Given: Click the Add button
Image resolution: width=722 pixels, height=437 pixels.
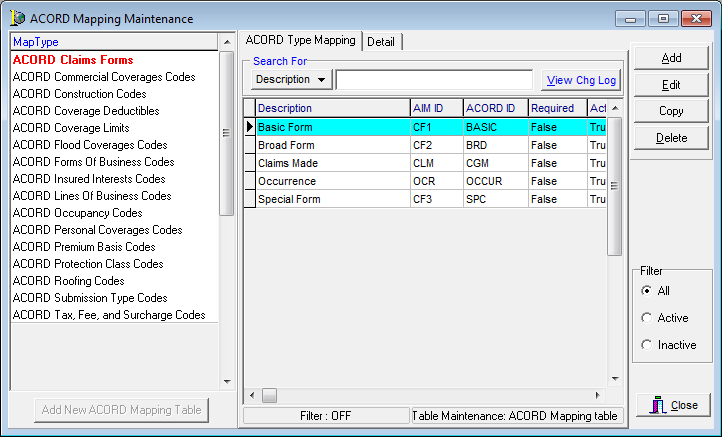Looking at the screenshot, I should pos(671,58).
